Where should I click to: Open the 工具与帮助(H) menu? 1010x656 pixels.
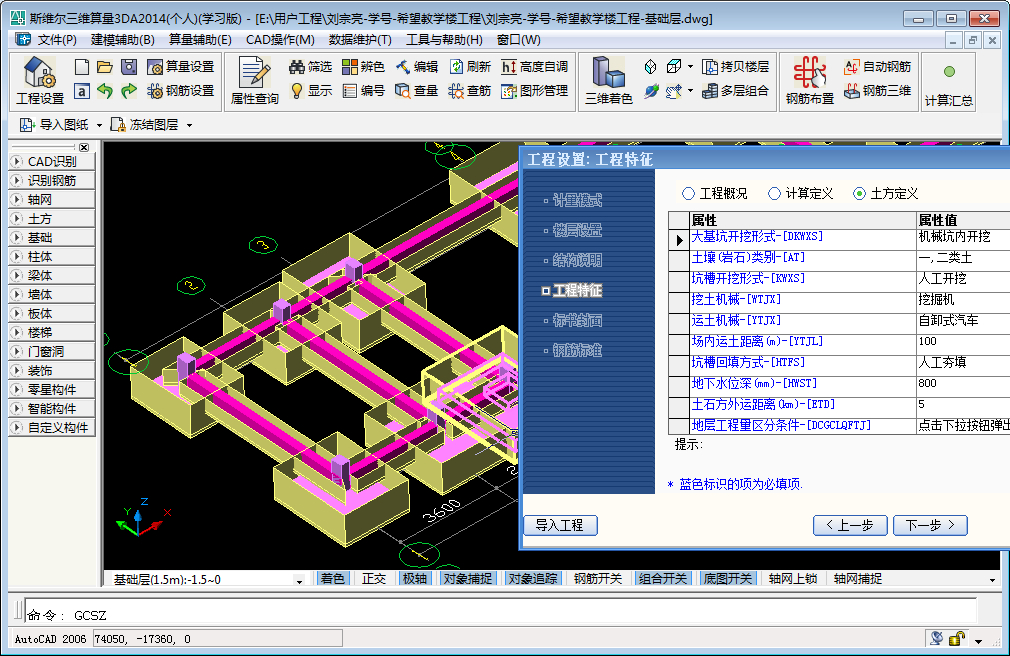pos(443,40)
